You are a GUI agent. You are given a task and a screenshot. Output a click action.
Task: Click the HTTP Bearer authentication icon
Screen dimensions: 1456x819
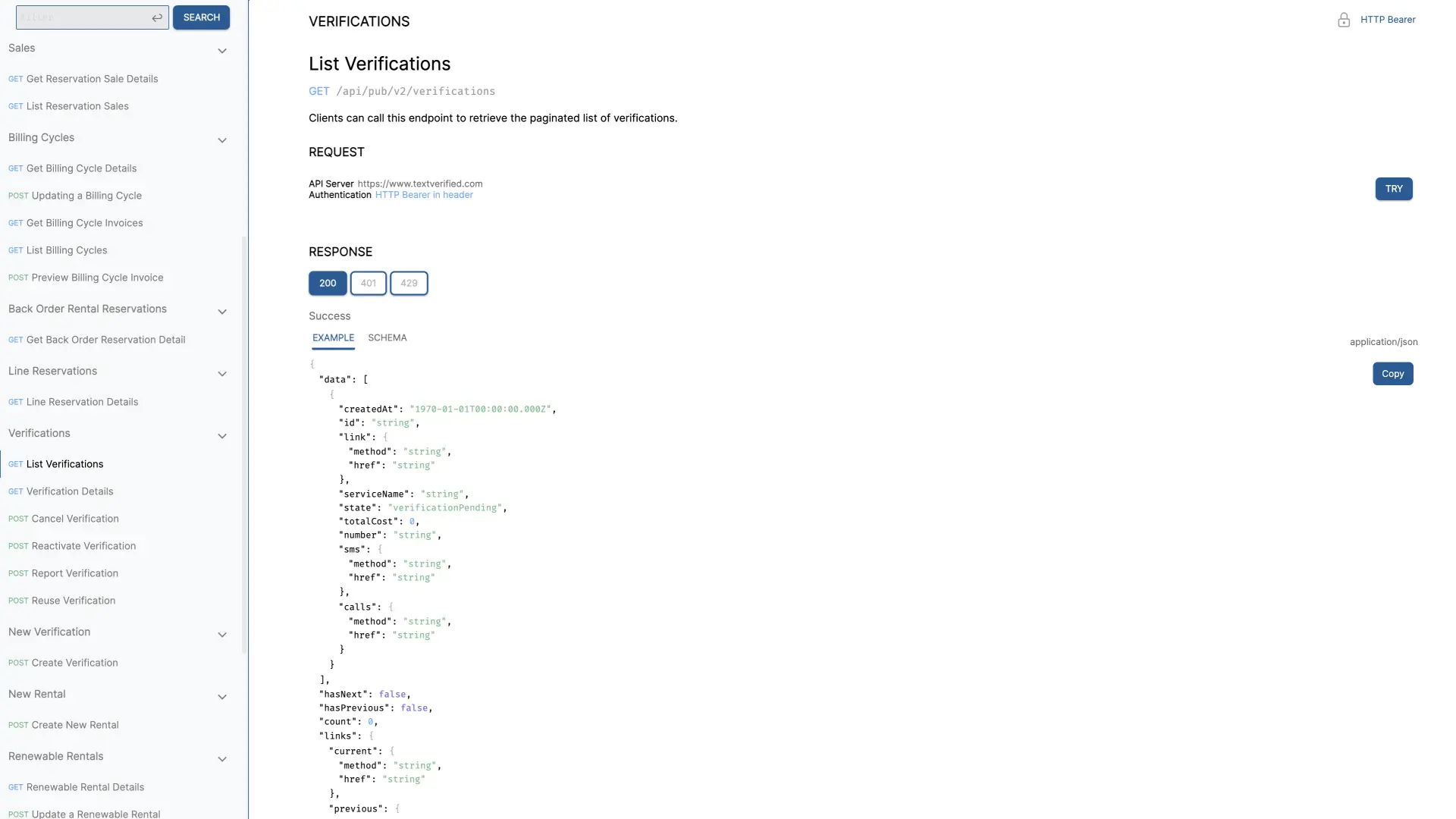(x=1344, y=19)
